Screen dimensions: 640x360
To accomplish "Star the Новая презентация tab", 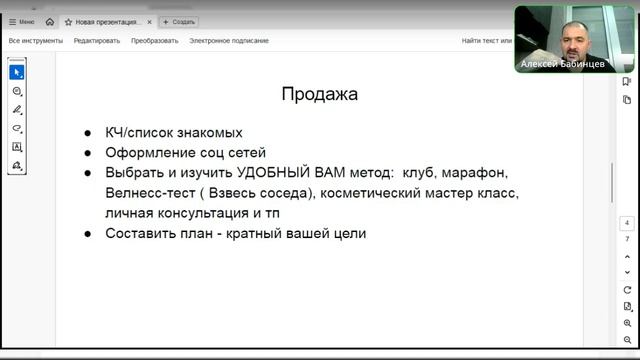I will 68,22.
